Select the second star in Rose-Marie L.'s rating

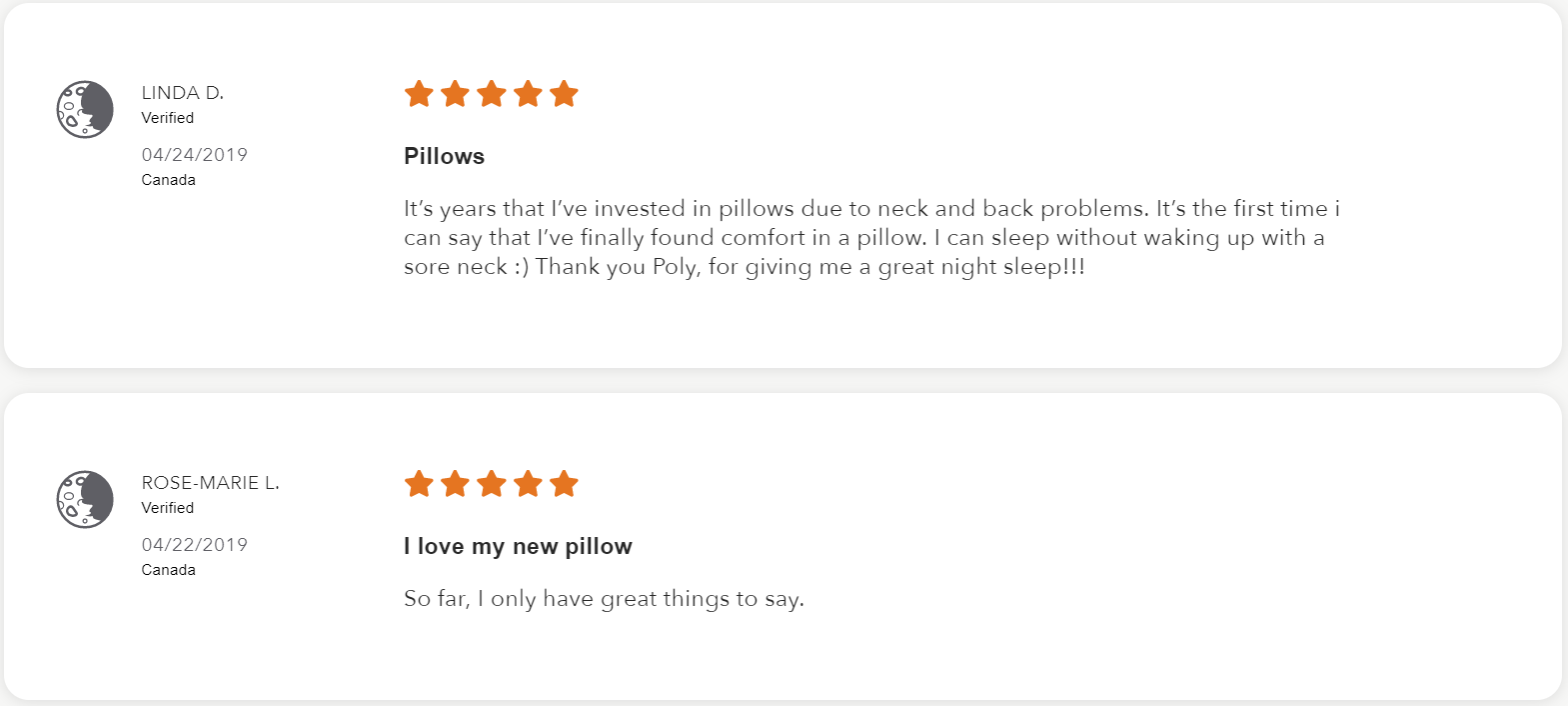tap(456, 484)
